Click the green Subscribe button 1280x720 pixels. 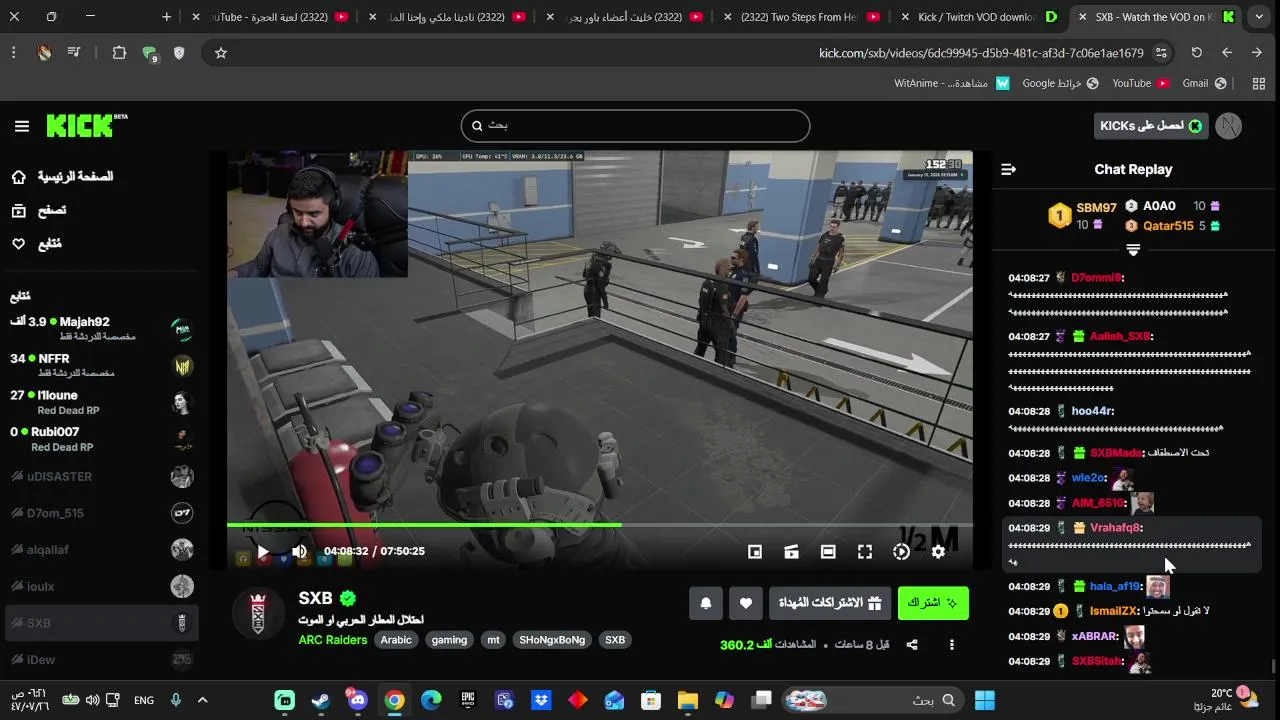tap(933, 603)
